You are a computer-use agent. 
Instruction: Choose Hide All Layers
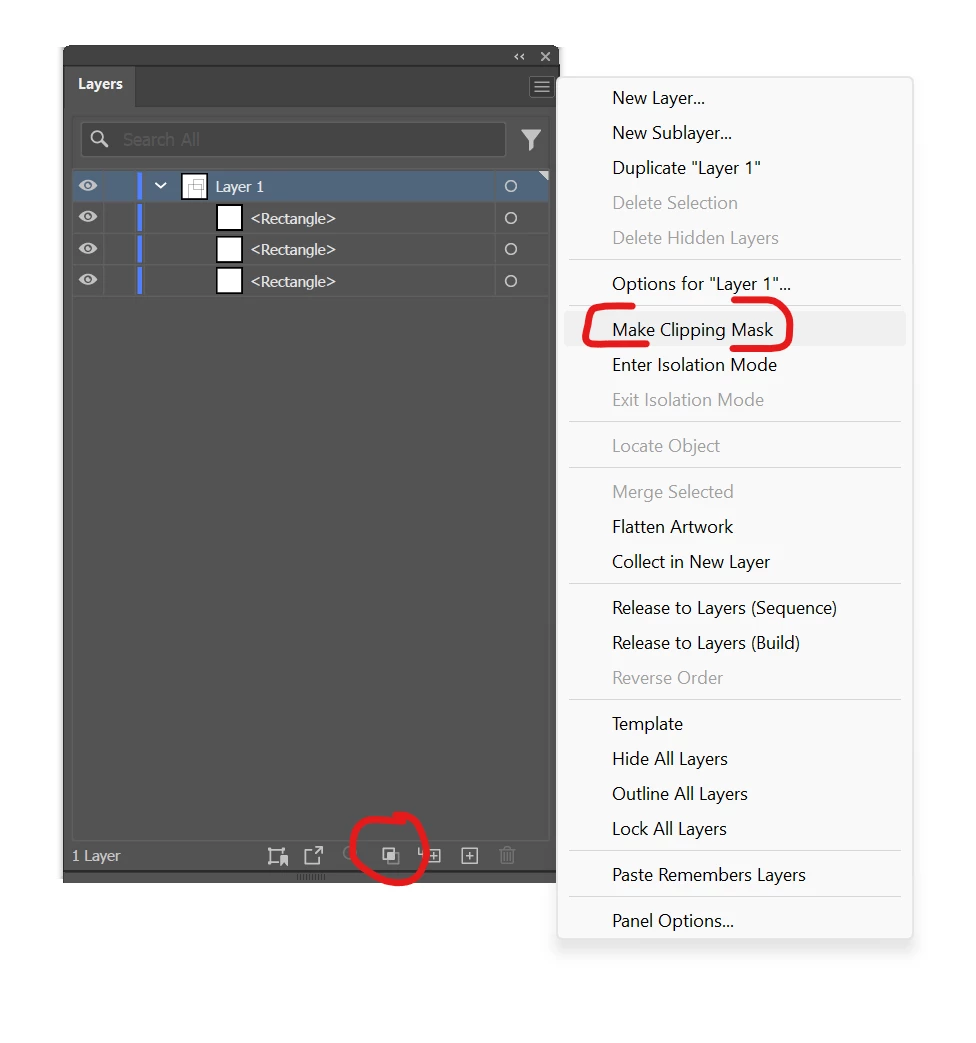[x=670, y=759]
